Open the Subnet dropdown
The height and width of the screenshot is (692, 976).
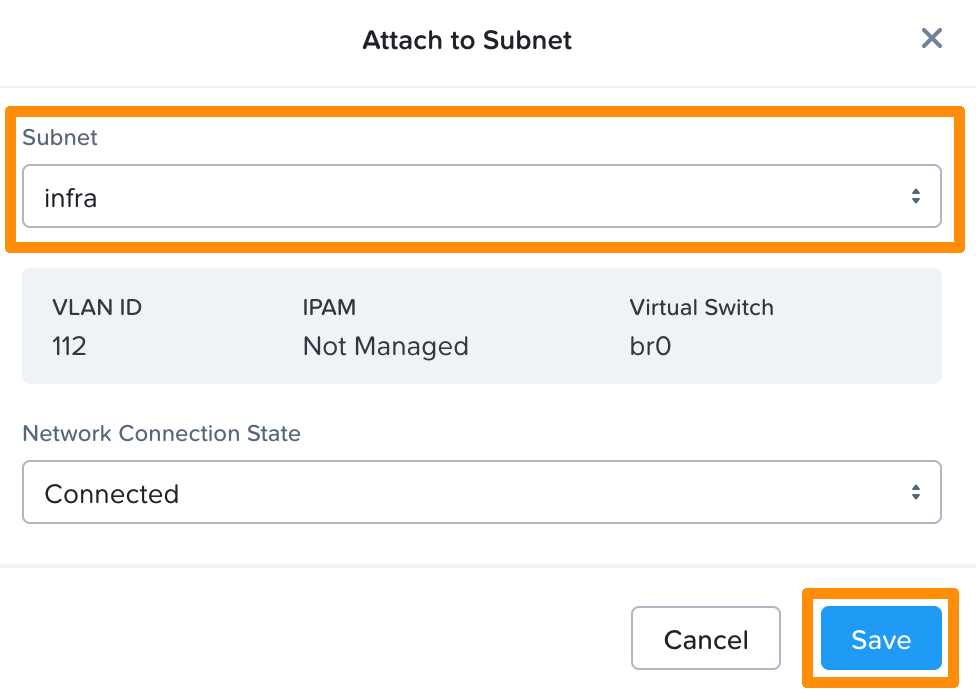tap(483, 196)
